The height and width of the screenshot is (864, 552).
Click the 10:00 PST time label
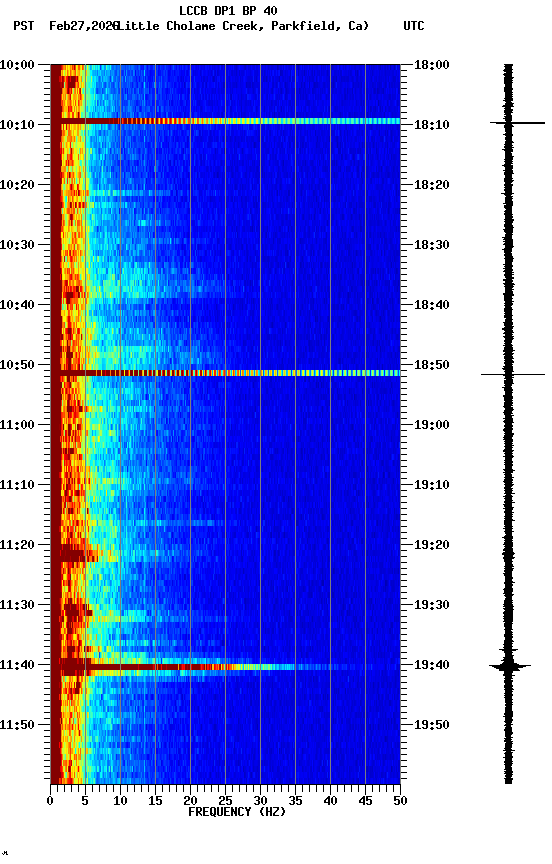click(17, 65)
